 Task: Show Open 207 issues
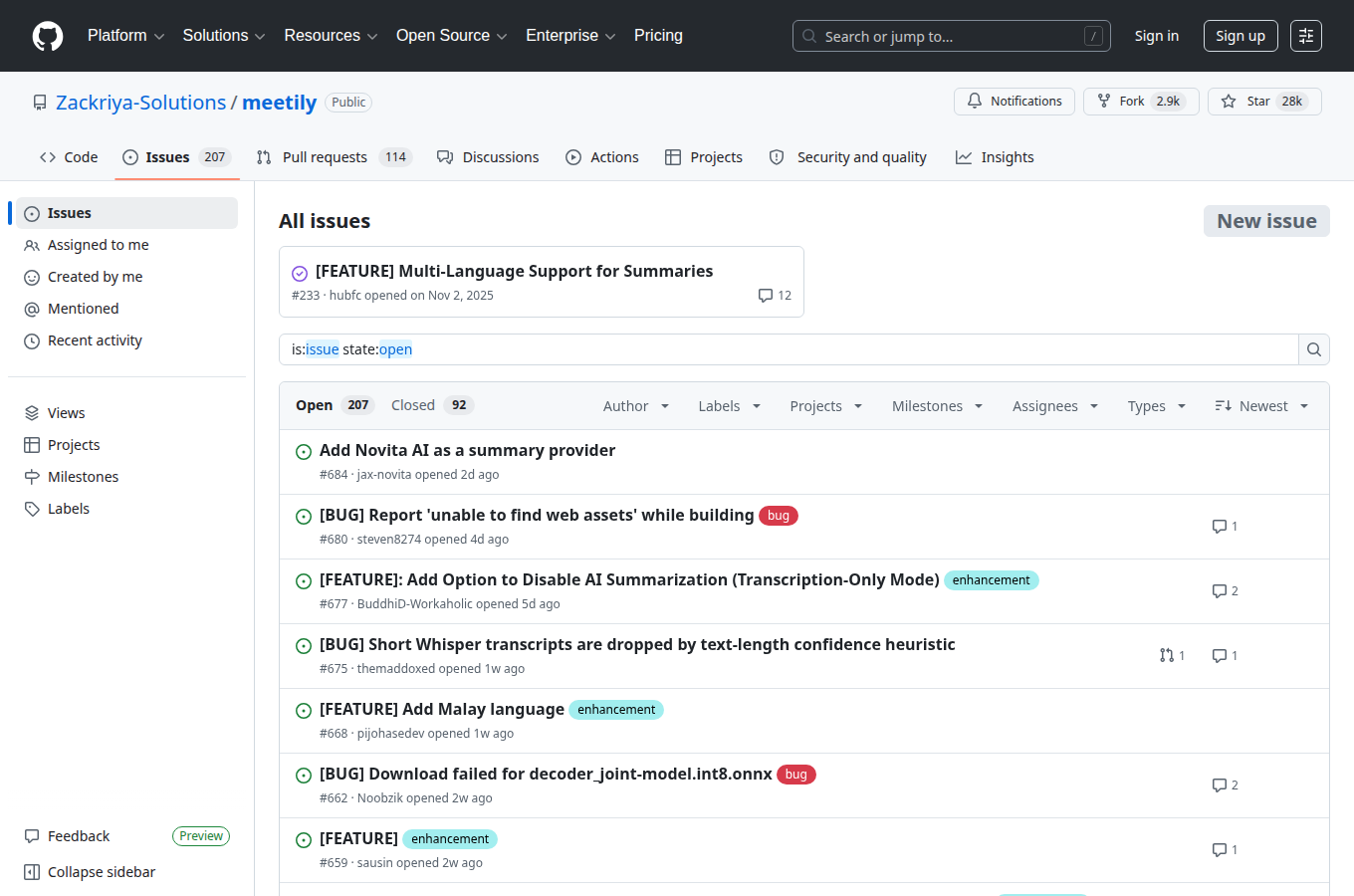pos(334,405)
